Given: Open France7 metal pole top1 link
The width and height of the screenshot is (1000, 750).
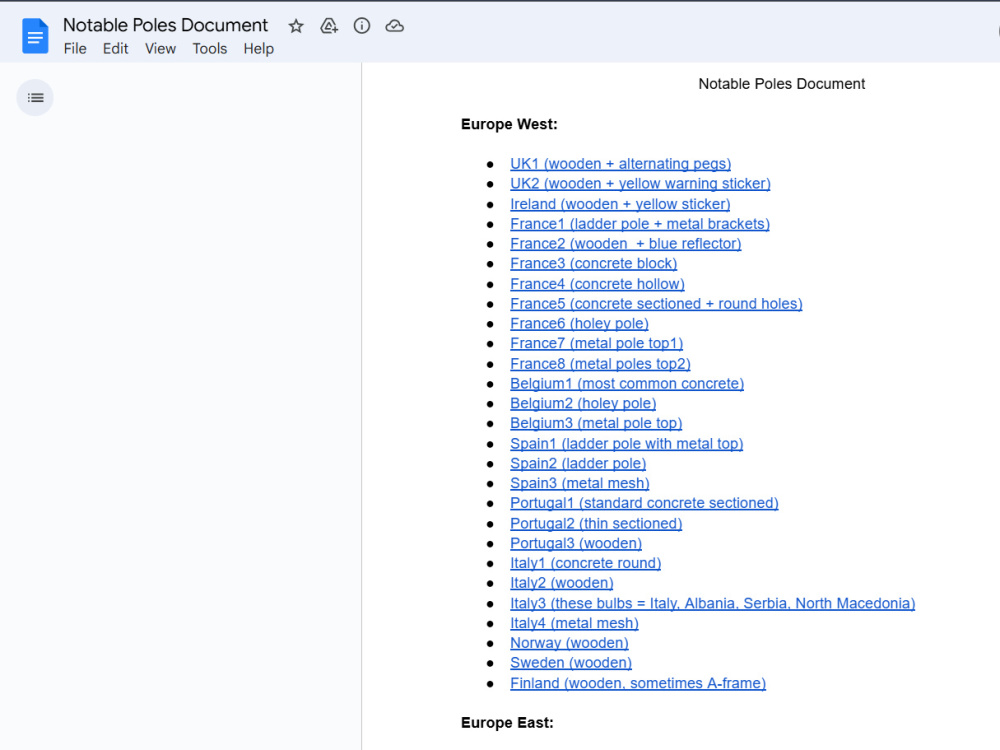Looking at the screenshot, I should pos(596,343).
